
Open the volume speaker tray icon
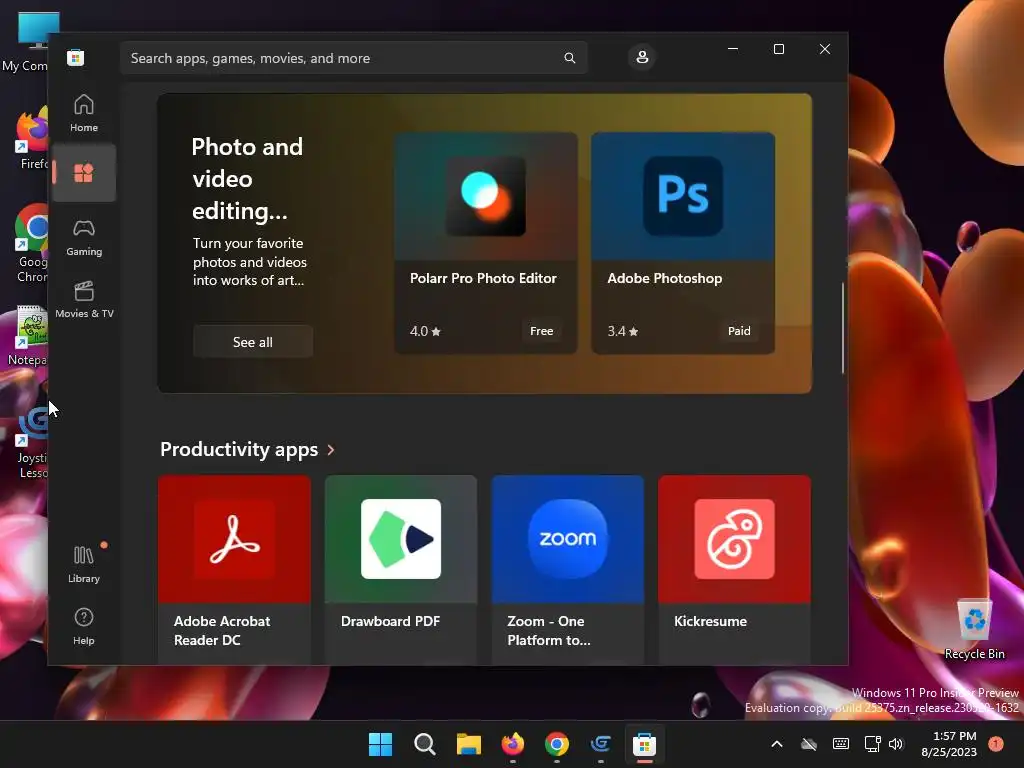pyautogui.click(x=896, y=744)
